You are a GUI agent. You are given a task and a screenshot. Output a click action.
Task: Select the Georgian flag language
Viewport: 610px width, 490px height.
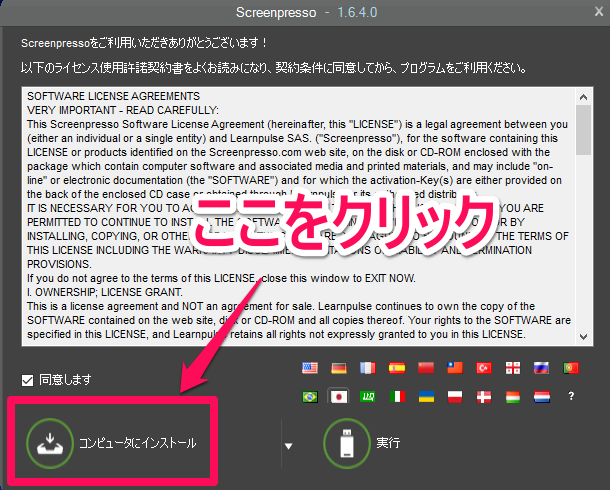pos(513,368)
